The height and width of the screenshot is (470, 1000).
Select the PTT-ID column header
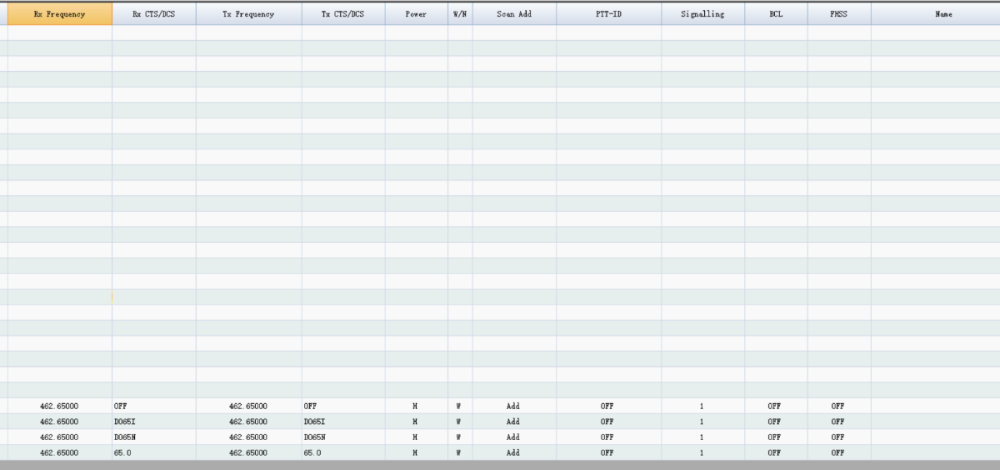(608, 15)
